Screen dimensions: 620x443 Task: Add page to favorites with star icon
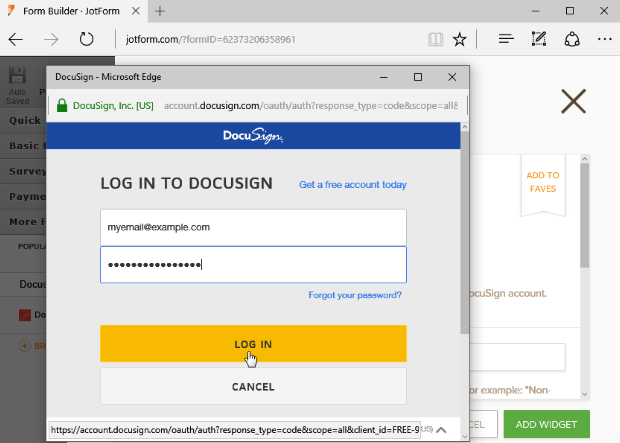pos(459,39)
